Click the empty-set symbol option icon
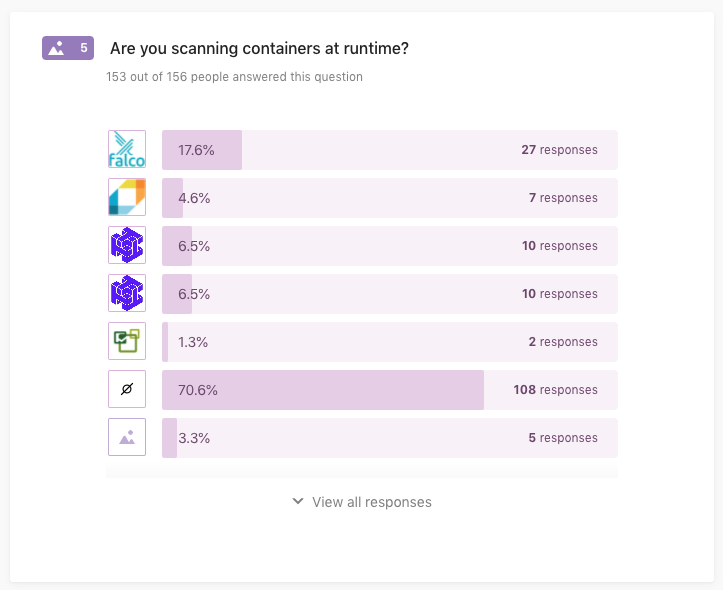Screen dimensions: 723x590 tap(127, 389)
